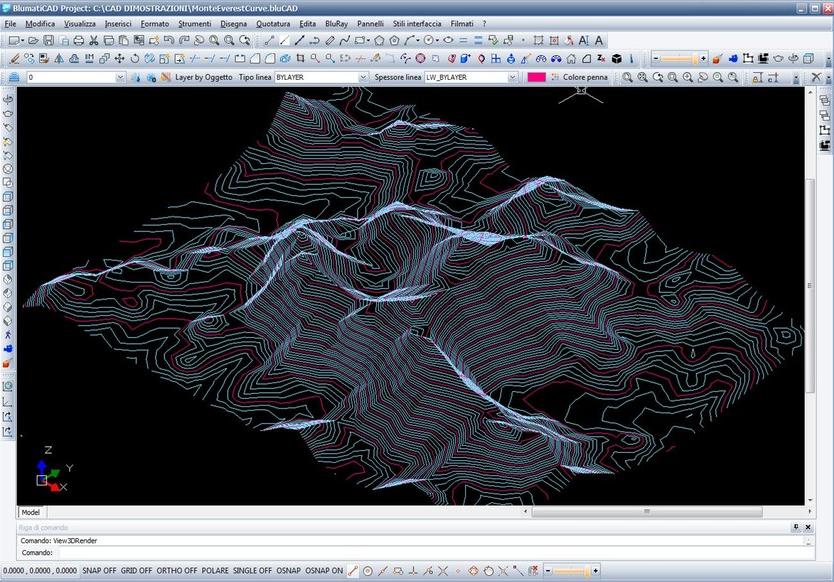The height and width of the screenshot is (582, 834).
Task: Click the Colore penna button
Action: pos(585,76)
